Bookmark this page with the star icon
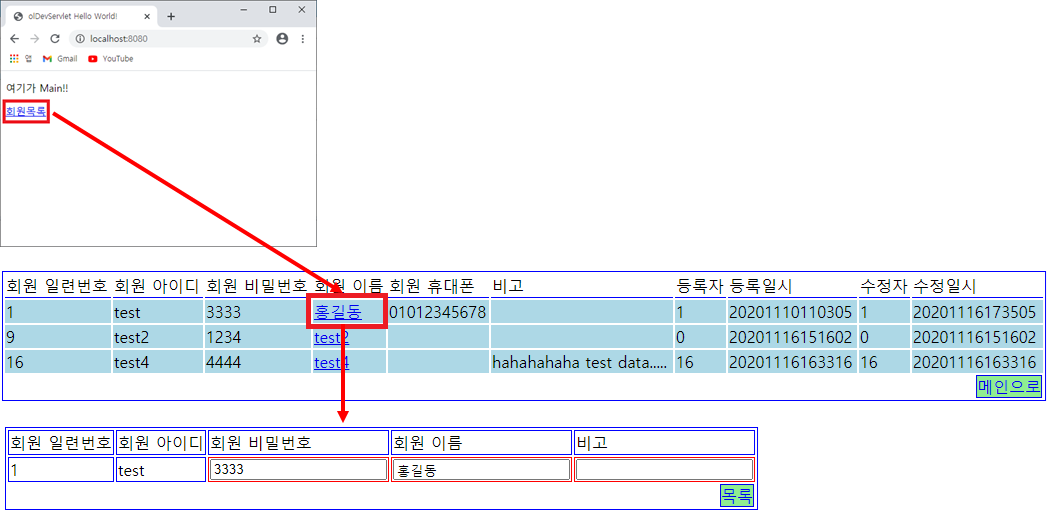1048x515 pixels. (x=257, y=39)
